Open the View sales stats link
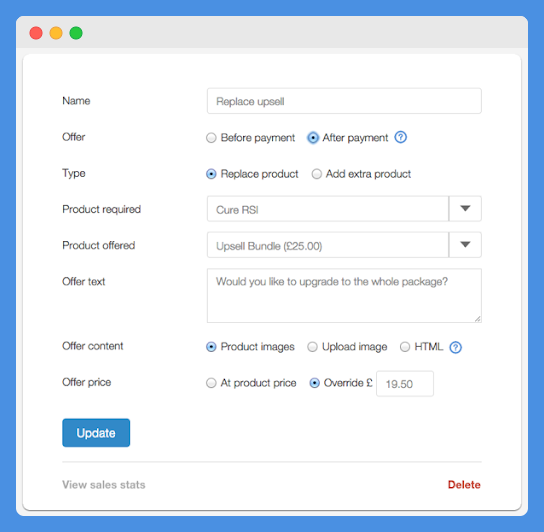This screenshot has width=544, height=532. [x=104, y=484]
